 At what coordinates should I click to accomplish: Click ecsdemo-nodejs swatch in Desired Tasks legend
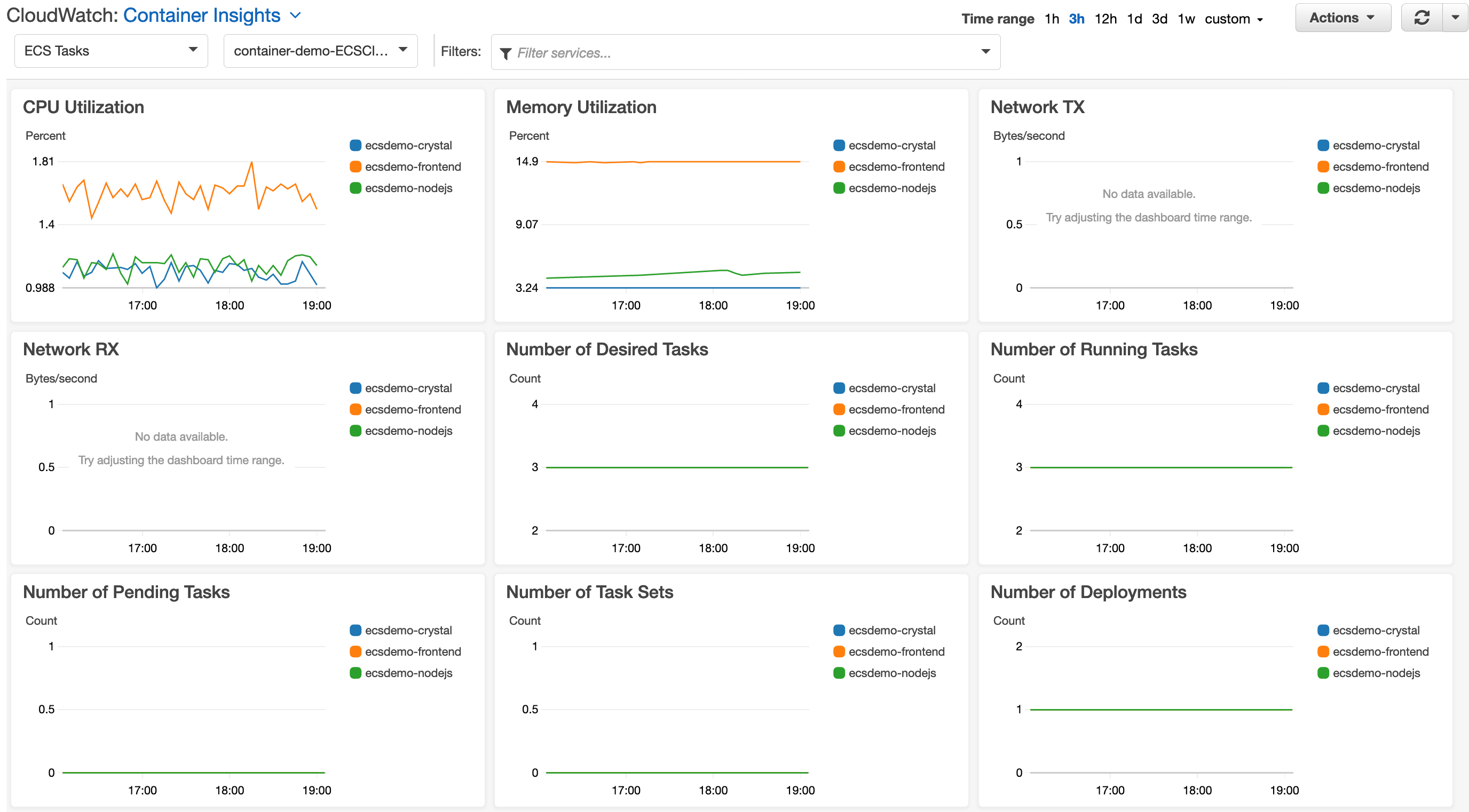(839, 431)
